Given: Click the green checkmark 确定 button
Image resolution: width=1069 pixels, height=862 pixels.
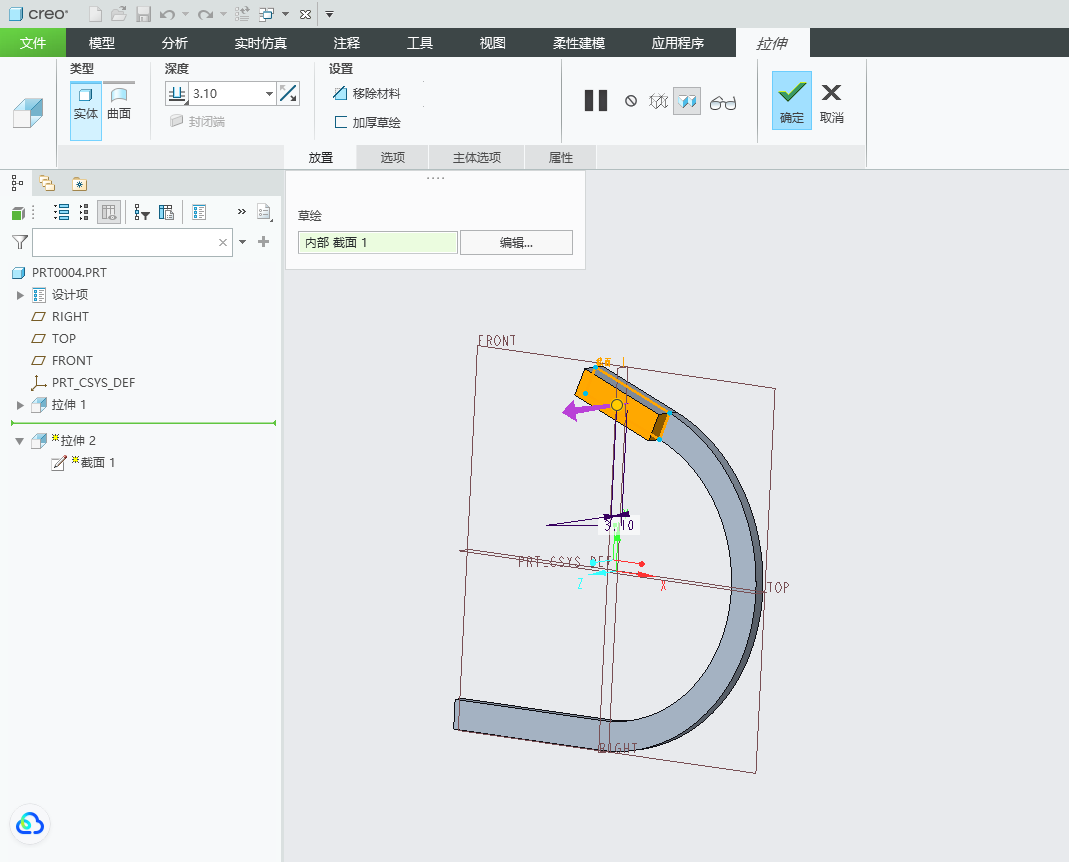Looking at the screenshot, I should pos(792,100).
